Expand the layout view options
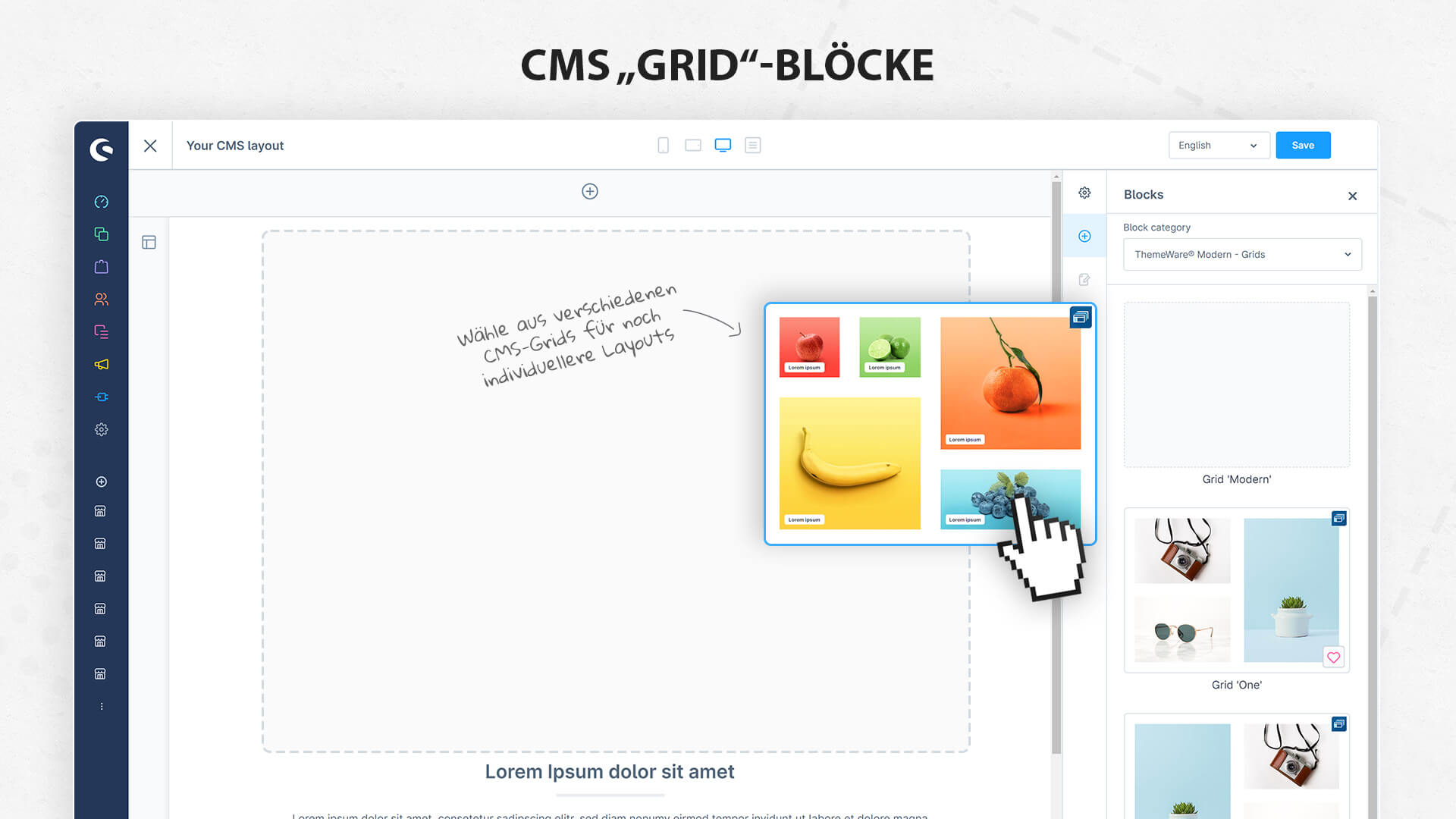The image size is (1456, 819). point(752,145)
